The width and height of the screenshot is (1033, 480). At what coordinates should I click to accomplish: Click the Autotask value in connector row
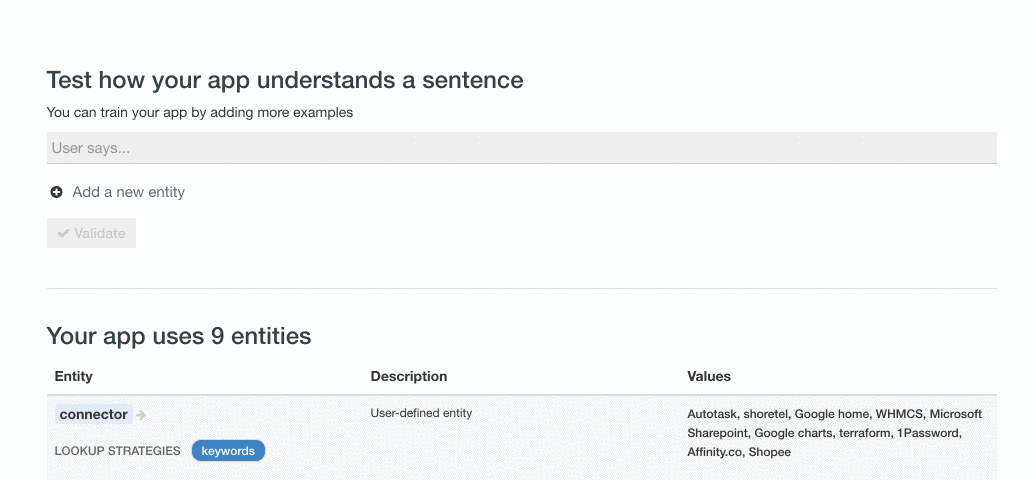[x=713, y=414]
